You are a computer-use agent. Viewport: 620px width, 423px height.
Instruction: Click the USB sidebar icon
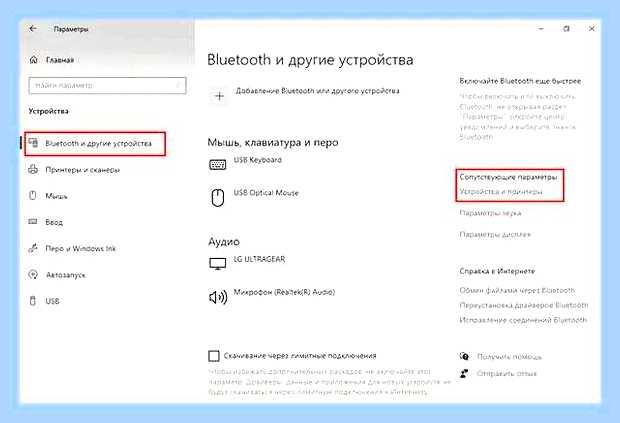tap(33, 301)
